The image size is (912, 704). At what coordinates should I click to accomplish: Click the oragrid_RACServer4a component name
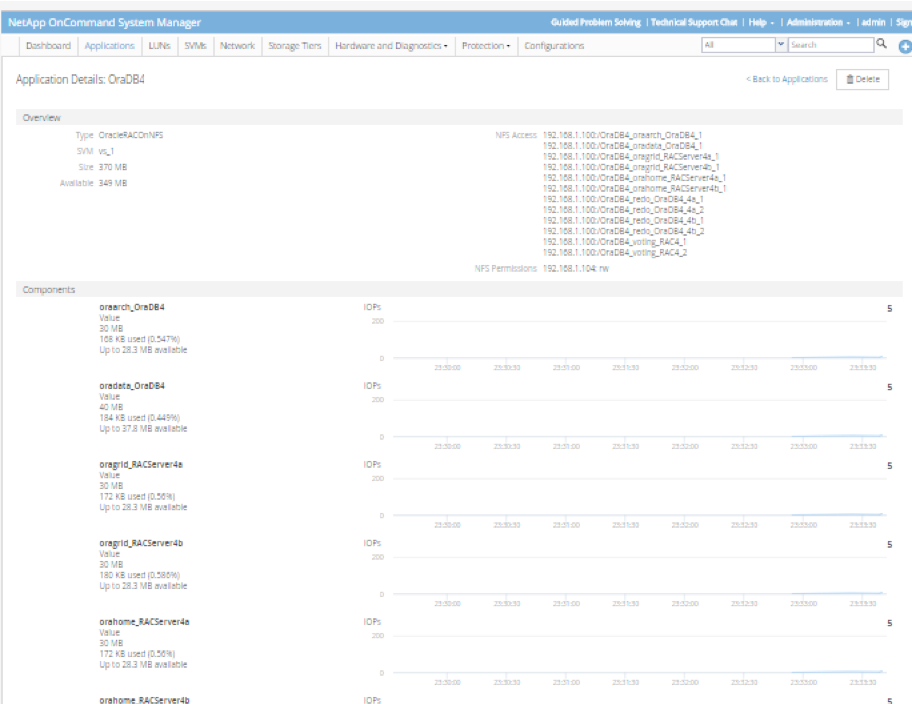click(x=141, y=464)
